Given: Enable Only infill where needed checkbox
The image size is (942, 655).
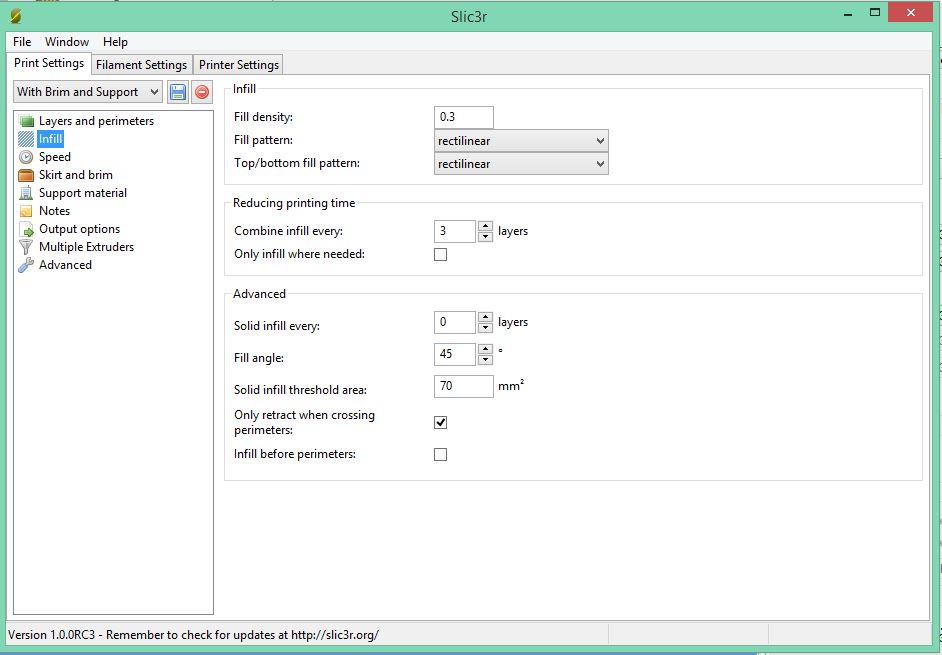Looking at the screenshot, I should pyautogui.click(x=441, y=255).
